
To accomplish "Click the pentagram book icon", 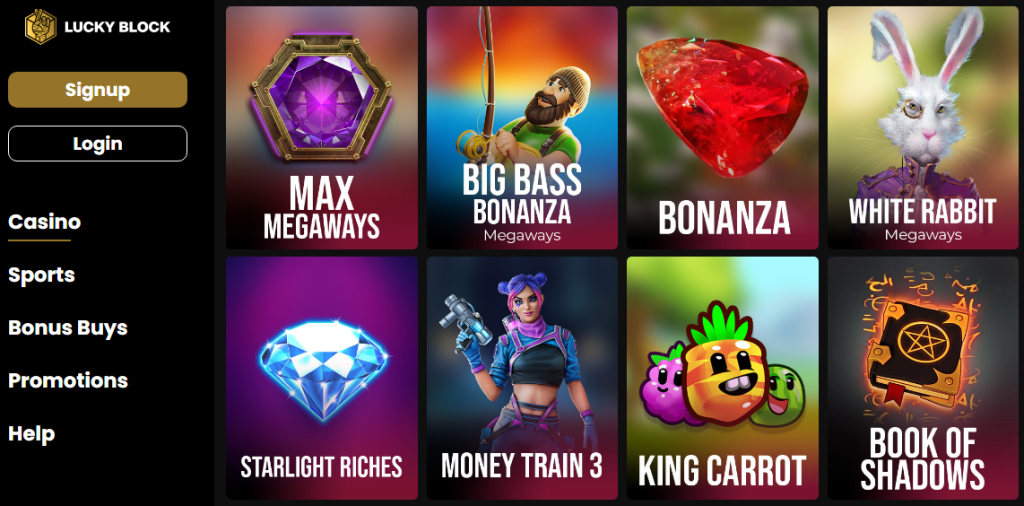I will pos(920,350).
